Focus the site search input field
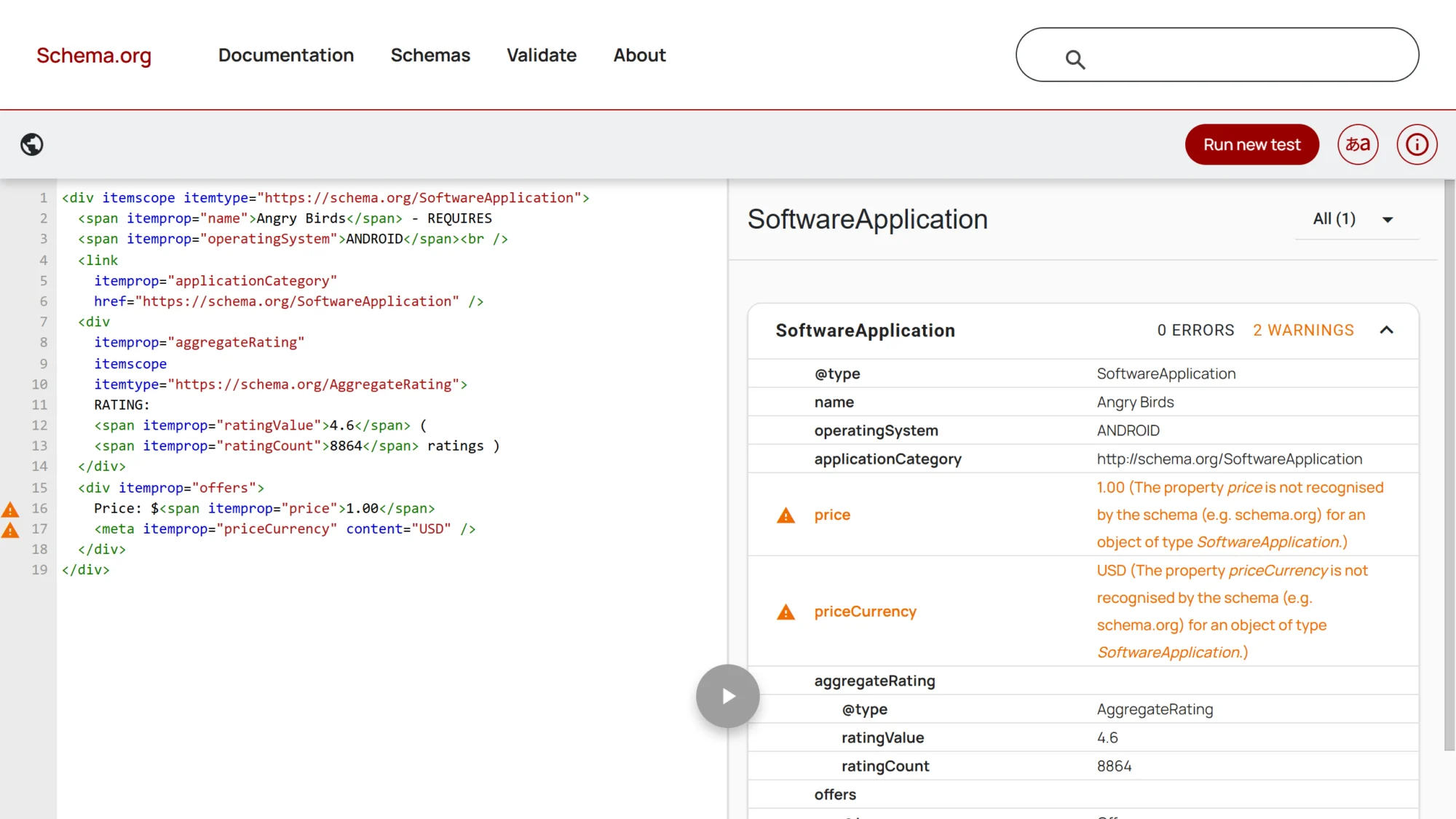Image resolution: width=1456 pixels, height=819 pixels. click(1217, 55)
